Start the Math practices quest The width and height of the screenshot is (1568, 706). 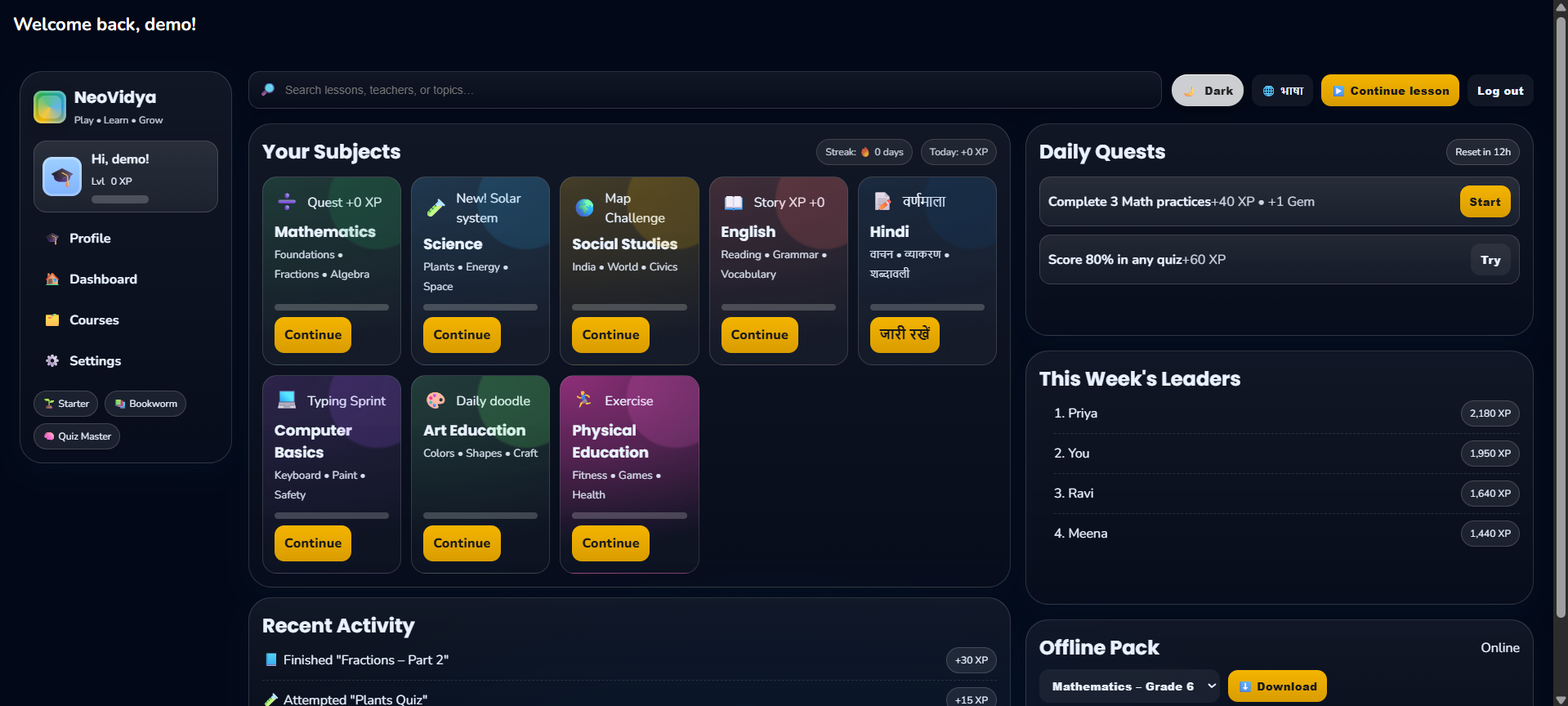[x=1485, y=202]
